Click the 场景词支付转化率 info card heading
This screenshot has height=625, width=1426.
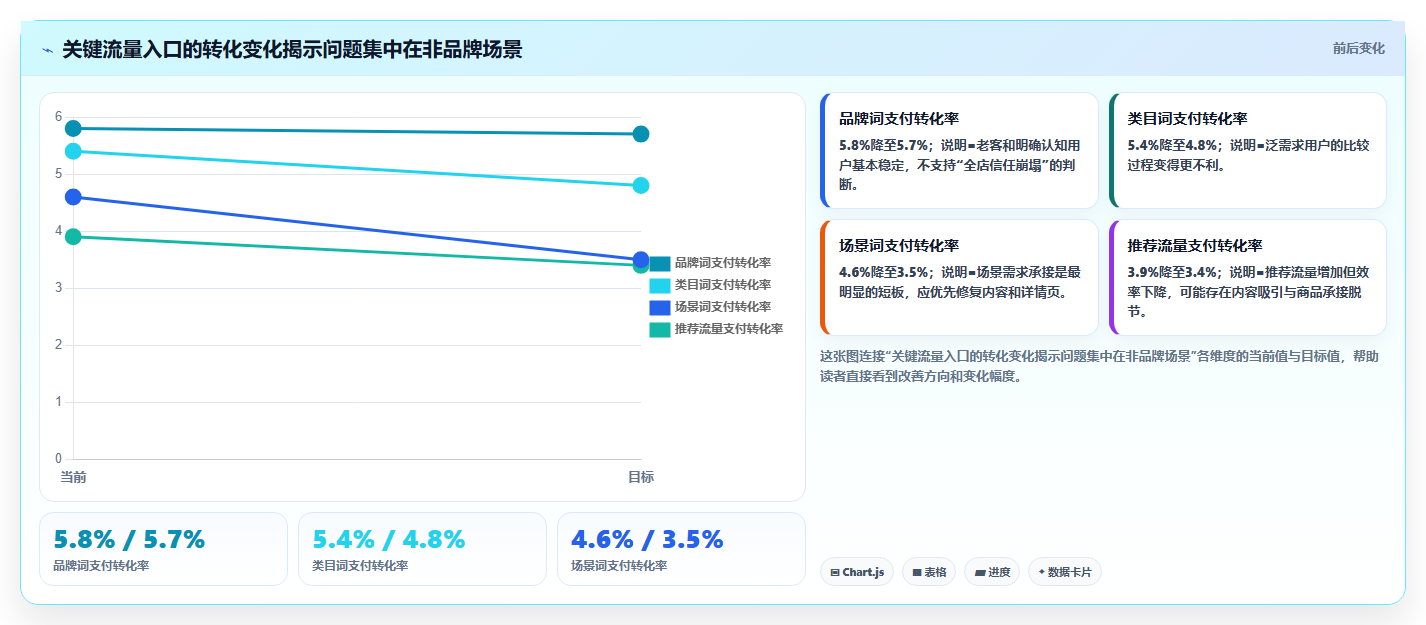click(x=899, y=245)
